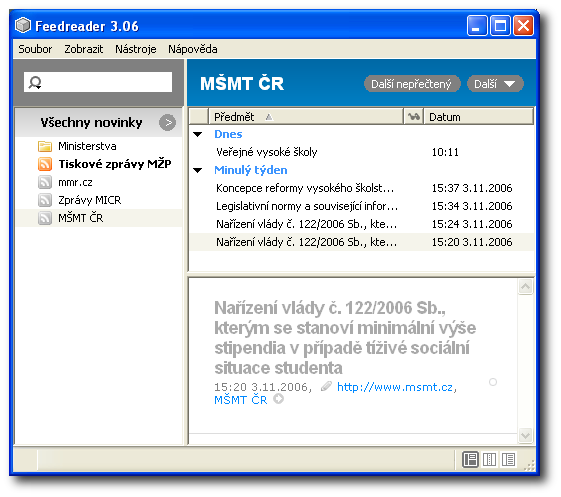Viewport: 561px width, 497px height.
Task: Sort by the read-status column icon
Action: tap(414, 117)
